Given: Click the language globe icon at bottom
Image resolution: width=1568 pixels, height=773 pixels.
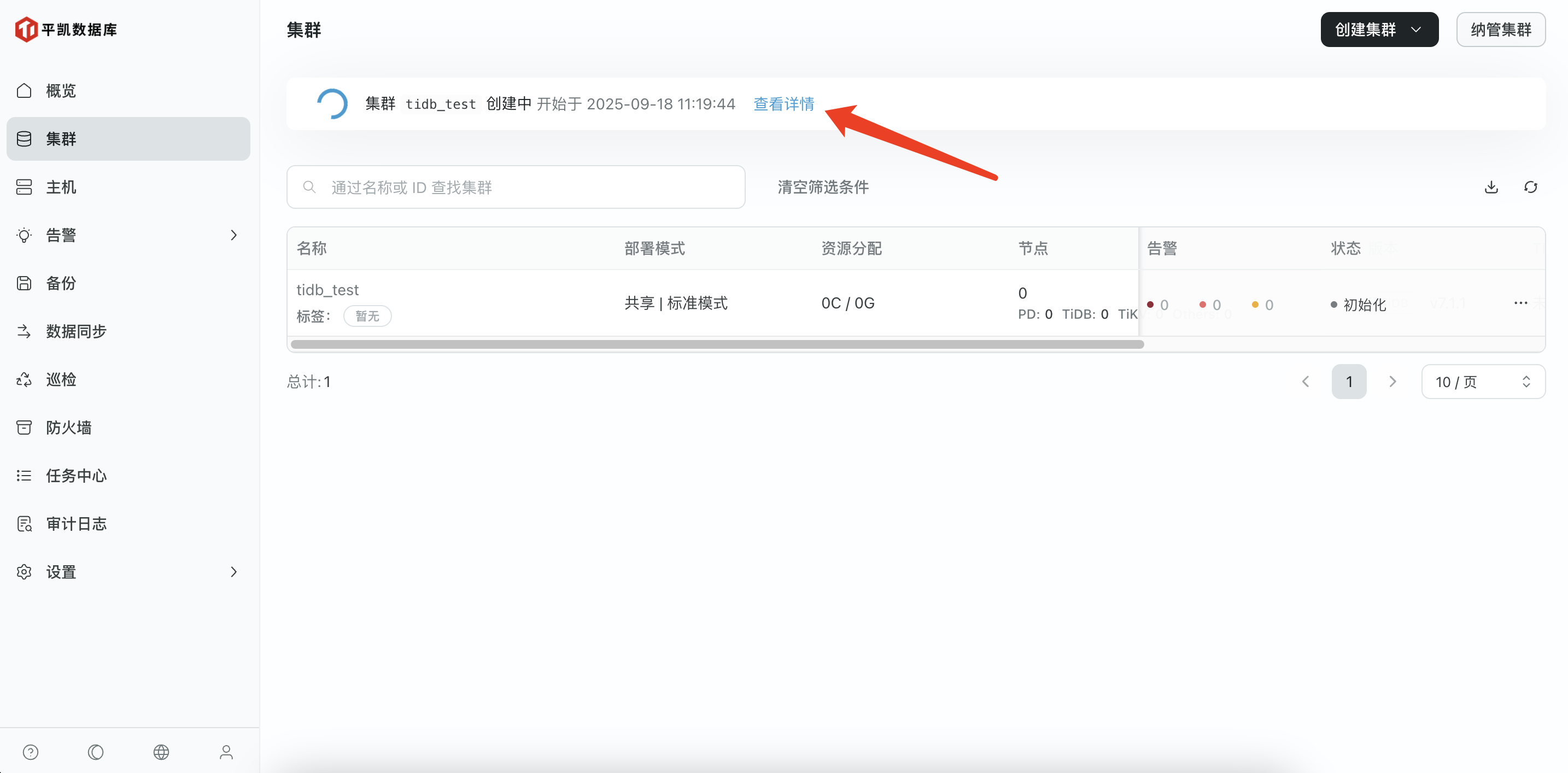Looking at the screenshot, I should (161, 752).
